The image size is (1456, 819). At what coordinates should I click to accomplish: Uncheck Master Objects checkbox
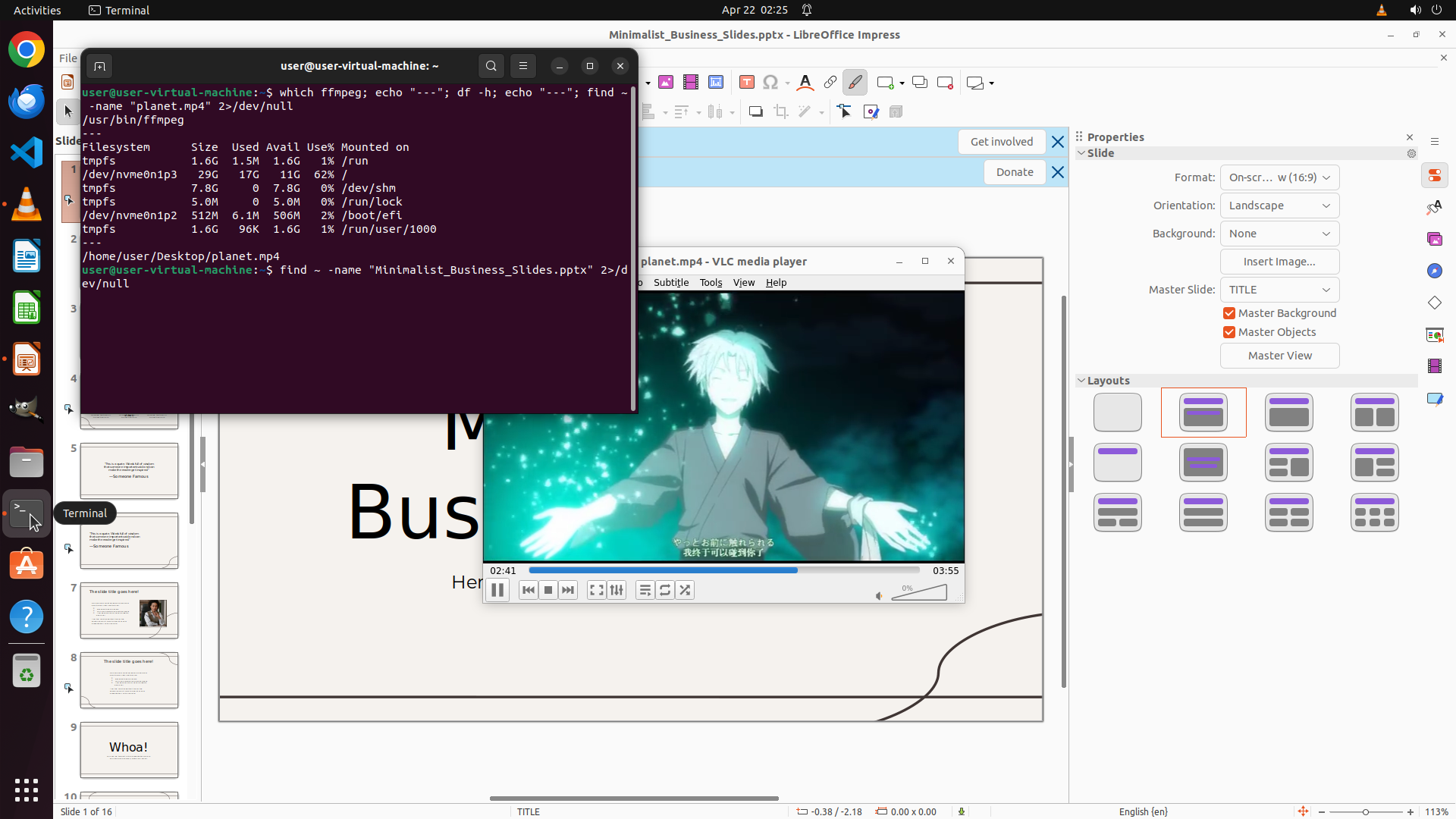coord(1229,332)
